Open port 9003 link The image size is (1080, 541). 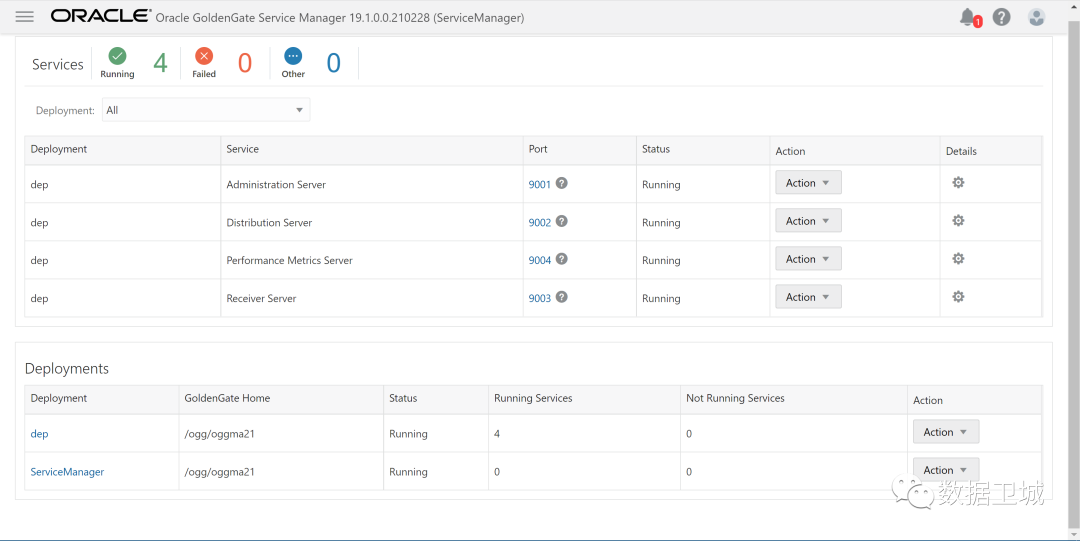click(x=540, y=298)
